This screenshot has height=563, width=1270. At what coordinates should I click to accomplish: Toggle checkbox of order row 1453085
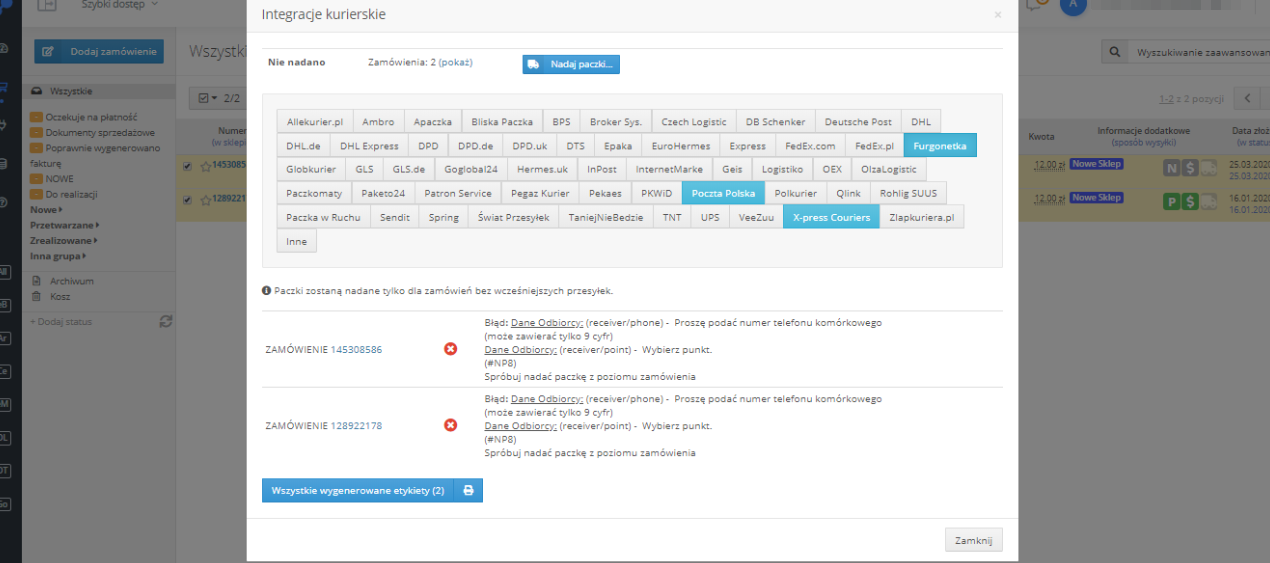point(188,165)
